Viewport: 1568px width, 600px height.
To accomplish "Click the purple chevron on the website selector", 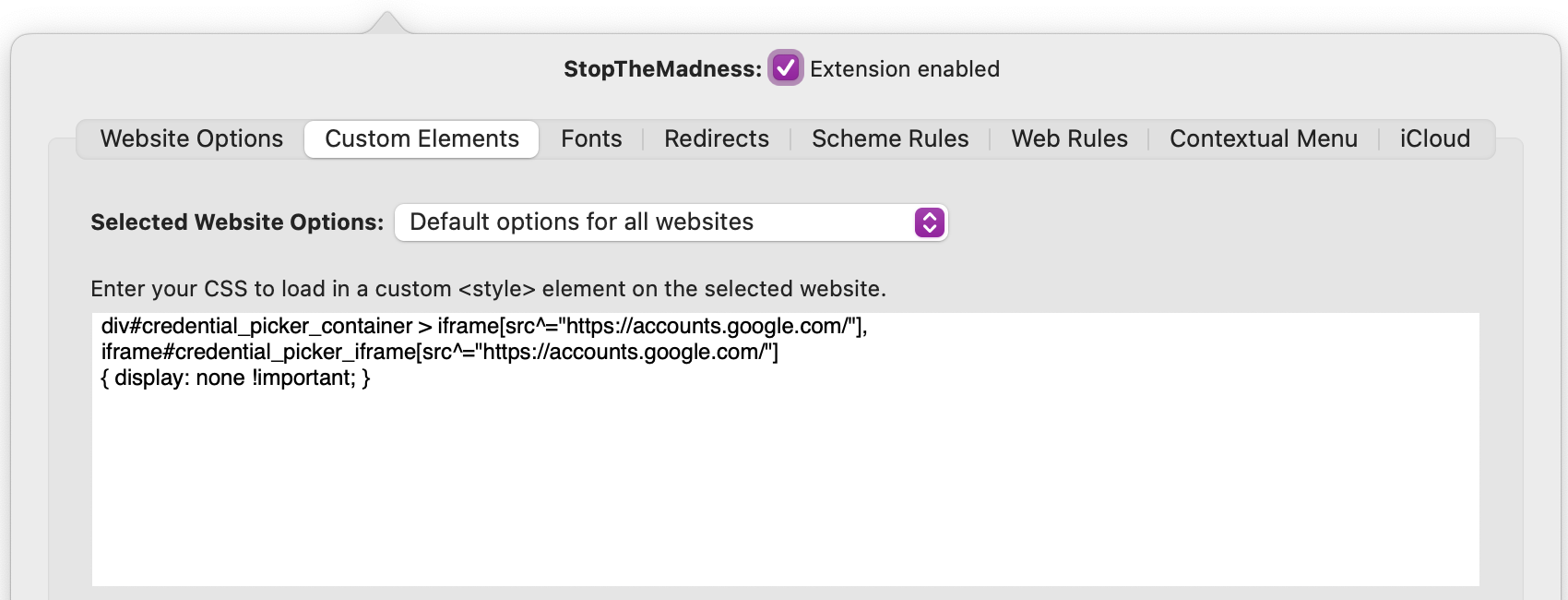I will coord(927,222).
